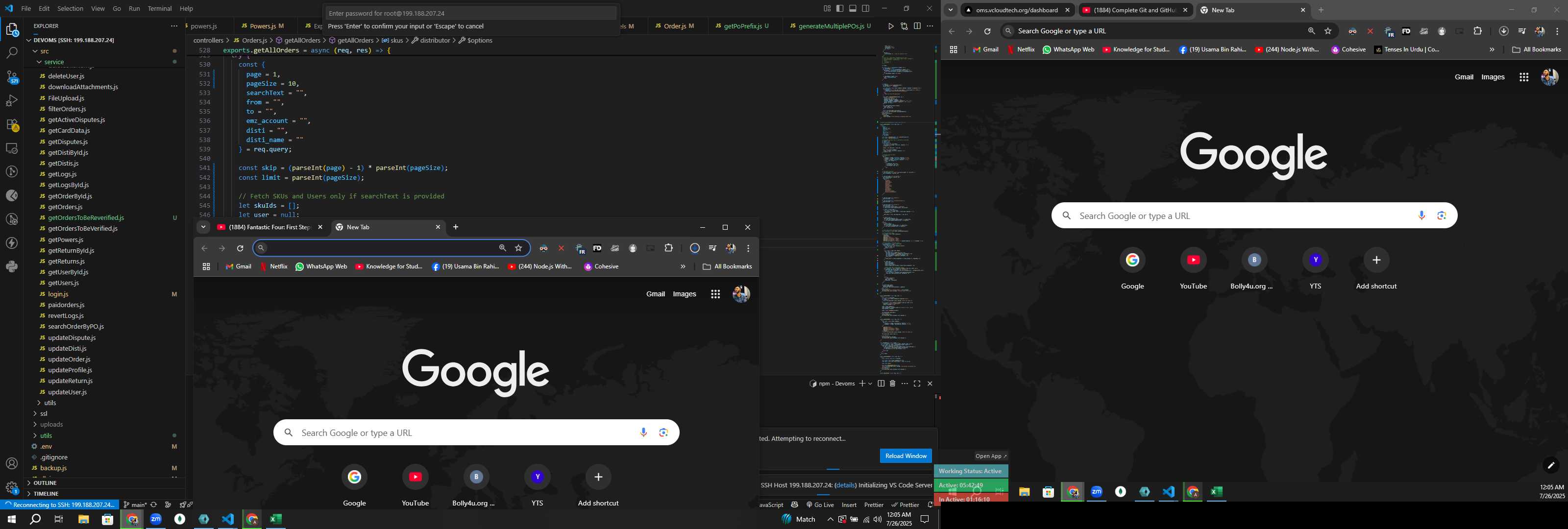The width and height of the screenshot is (1568, 529).
Task: Switch to oms.vcloudtech.org/dashboard tab
Action: [x=1017, y=10]
